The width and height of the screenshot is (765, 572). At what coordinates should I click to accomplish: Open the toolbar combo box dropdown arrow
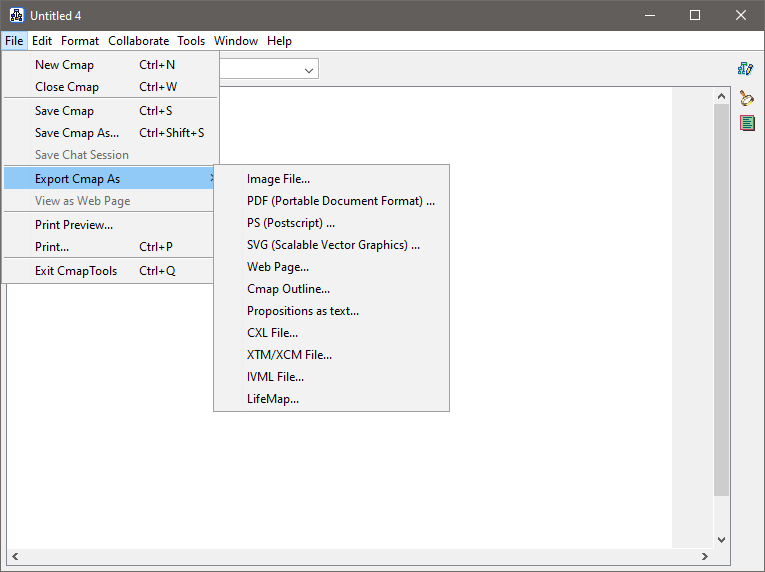309,70
